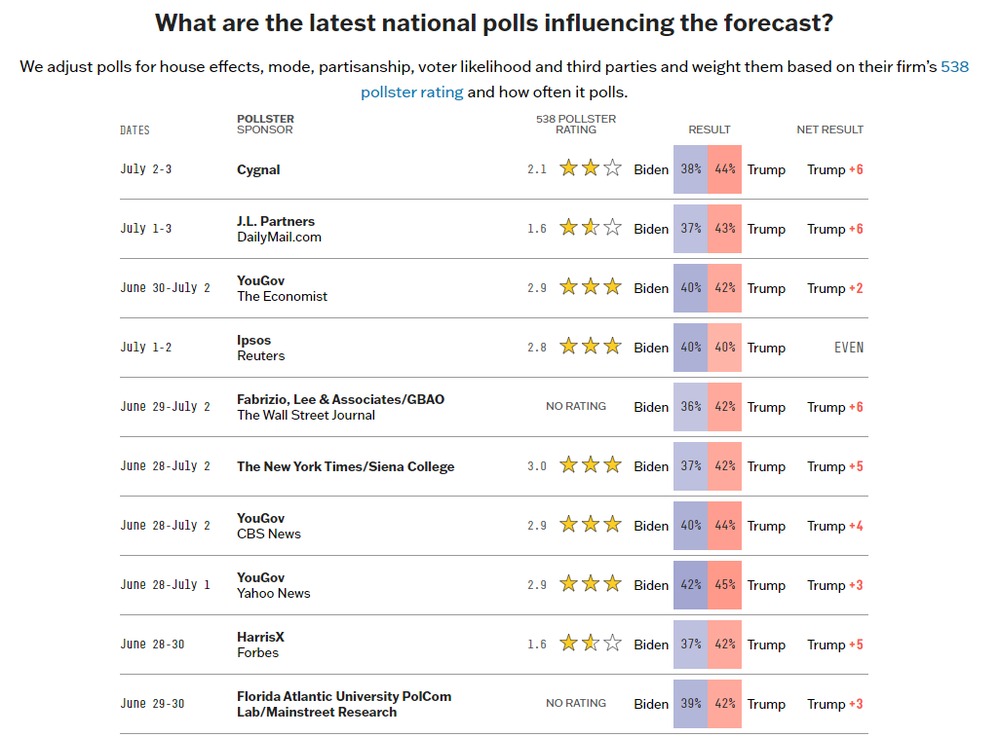1000x737 pixels.
Task: Open the 538 pollster rating link
Action: tap(665, 79)
